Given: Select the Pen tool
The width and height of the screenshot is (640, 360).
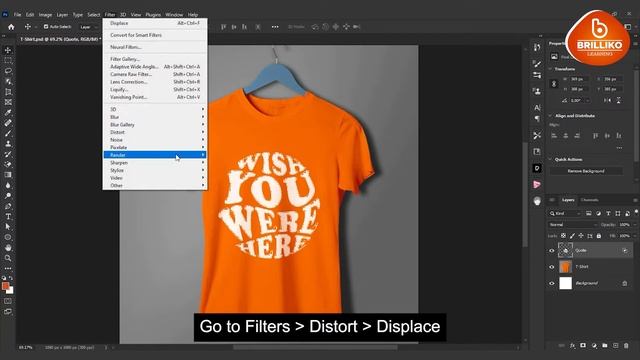Looking at the screenshot, I should pos(8,206).
